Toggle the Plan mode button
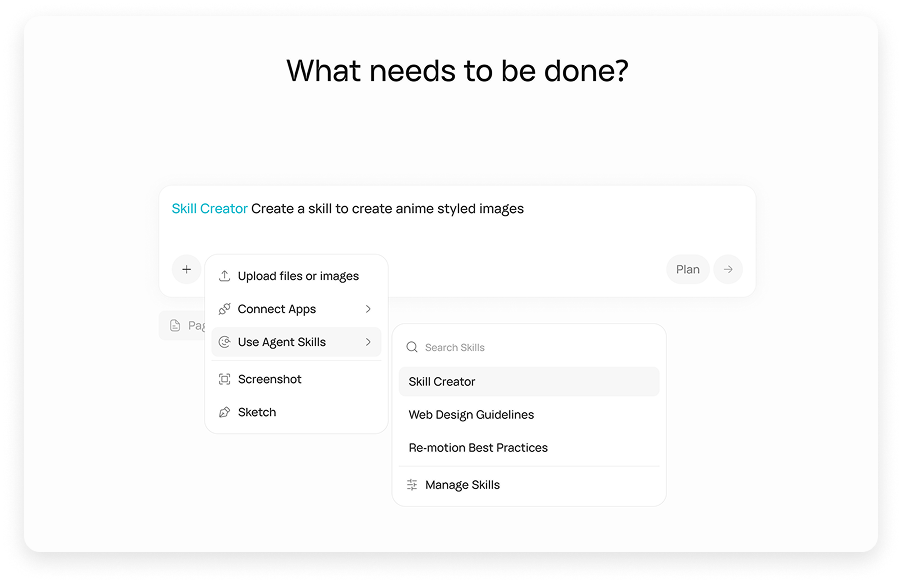902x584 pixels. click(x=687, y=269)
